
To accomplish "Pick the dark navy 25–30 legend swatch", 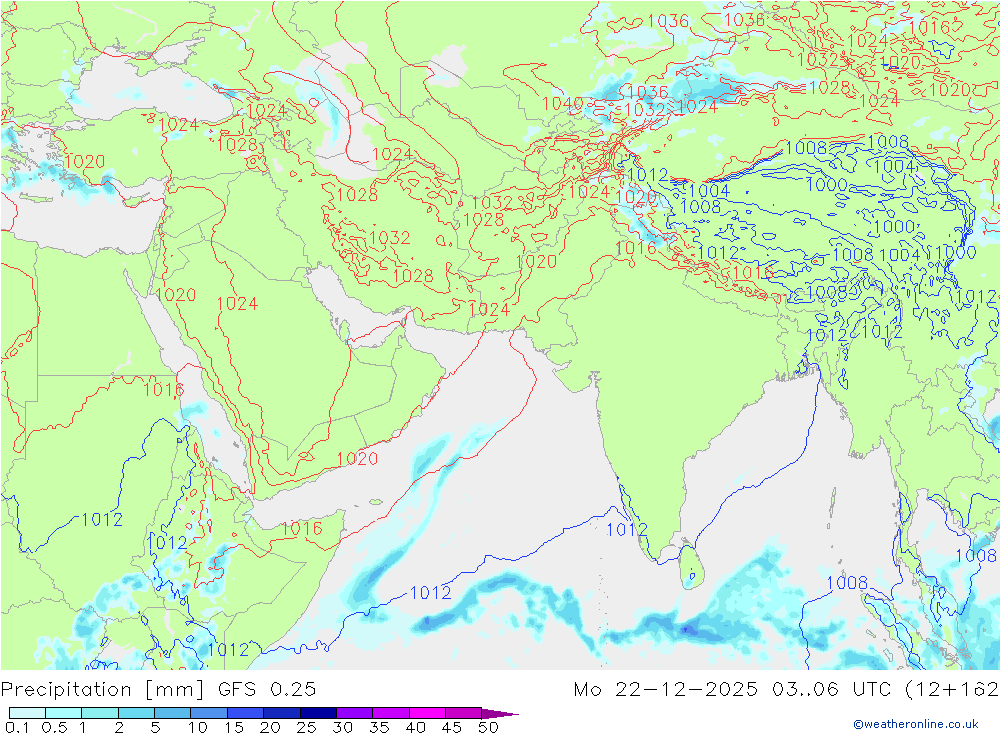I will (x=318, y=713).
